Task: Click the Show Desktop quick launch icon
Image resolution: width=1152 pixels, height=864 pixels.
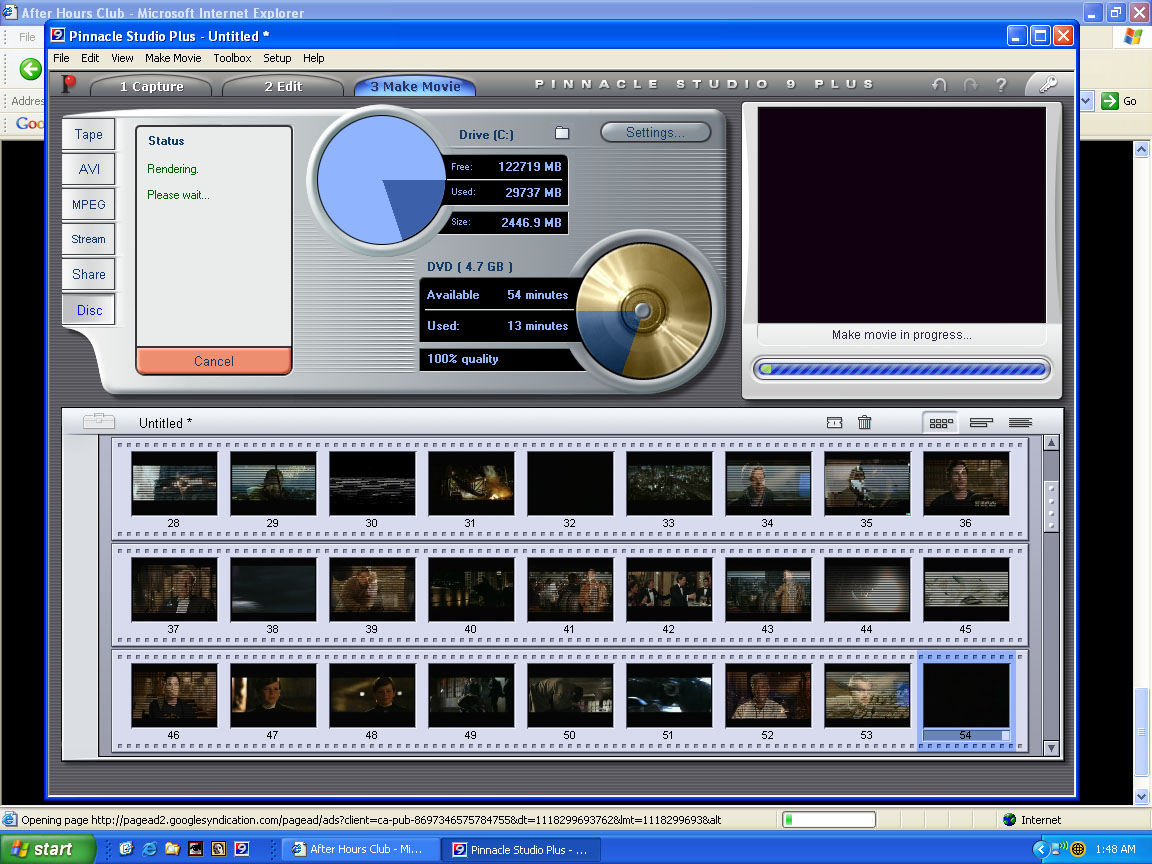Action: 126,849
